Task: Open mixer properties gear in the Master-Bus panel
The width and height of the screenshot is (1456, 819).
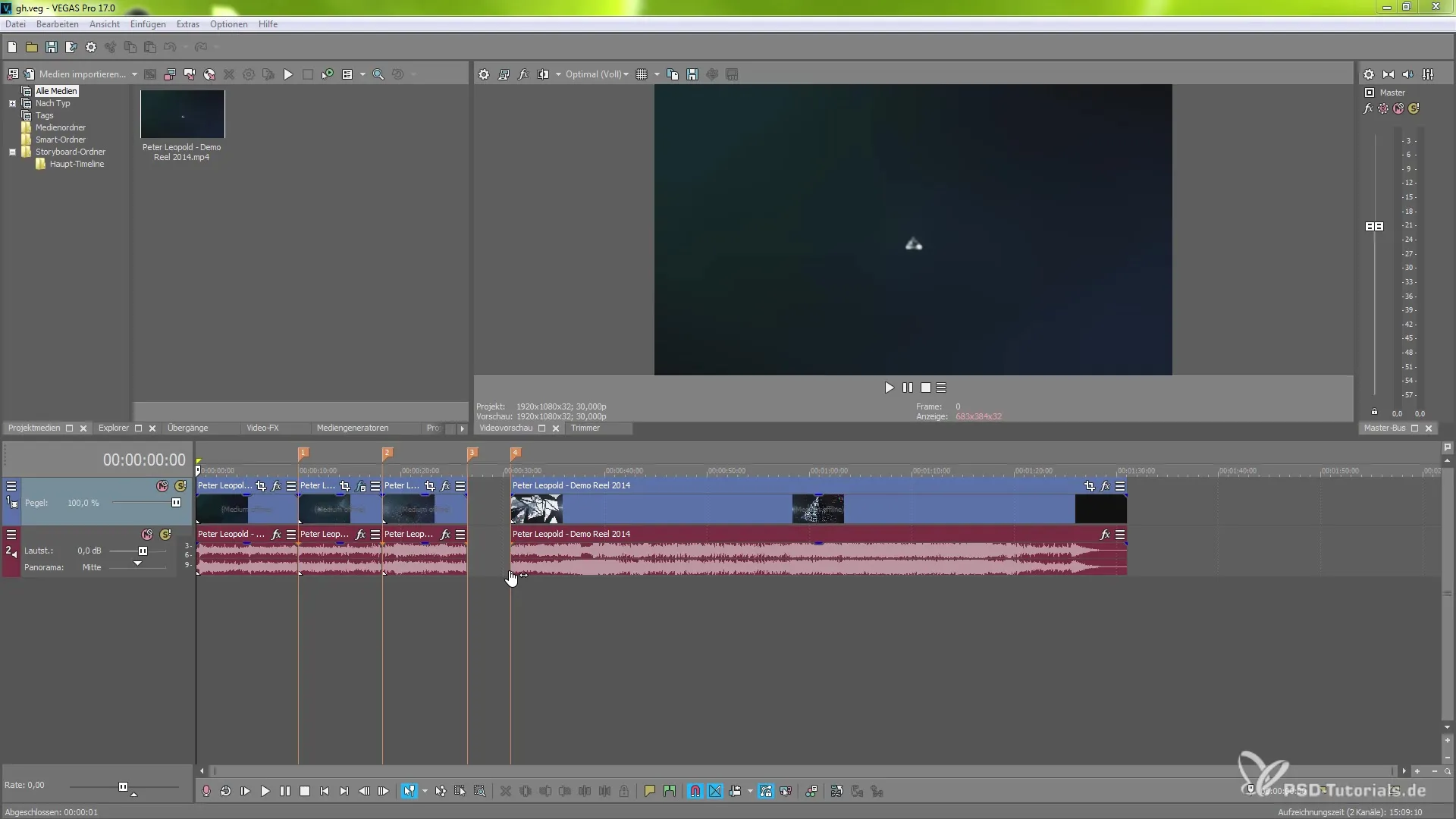Action: pos(1368,74)
